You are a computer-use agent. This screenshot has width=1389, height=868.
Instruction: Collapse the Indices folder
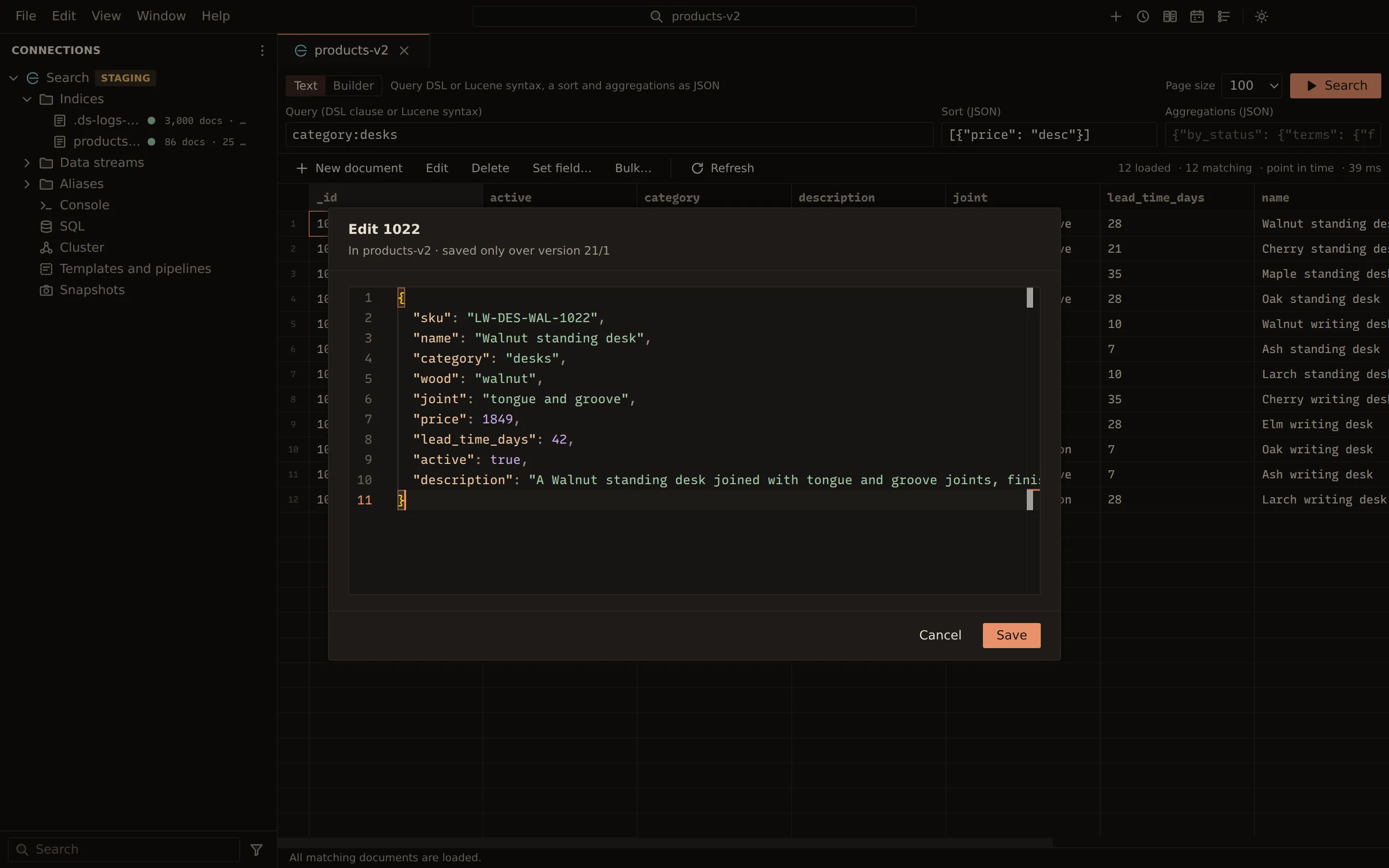(x=27, y=99)
